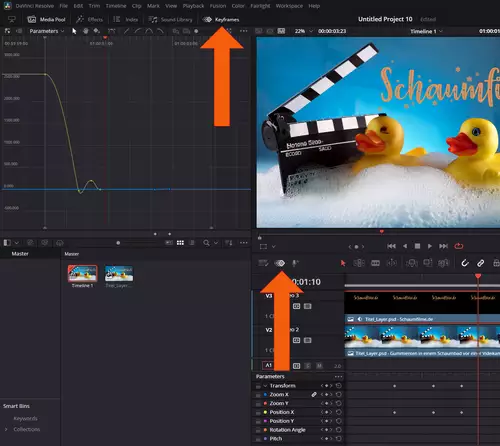The image size is (500, 446).
Task: Open the Timeline 1 name dropdown above viewer
Action: (426, 31)
